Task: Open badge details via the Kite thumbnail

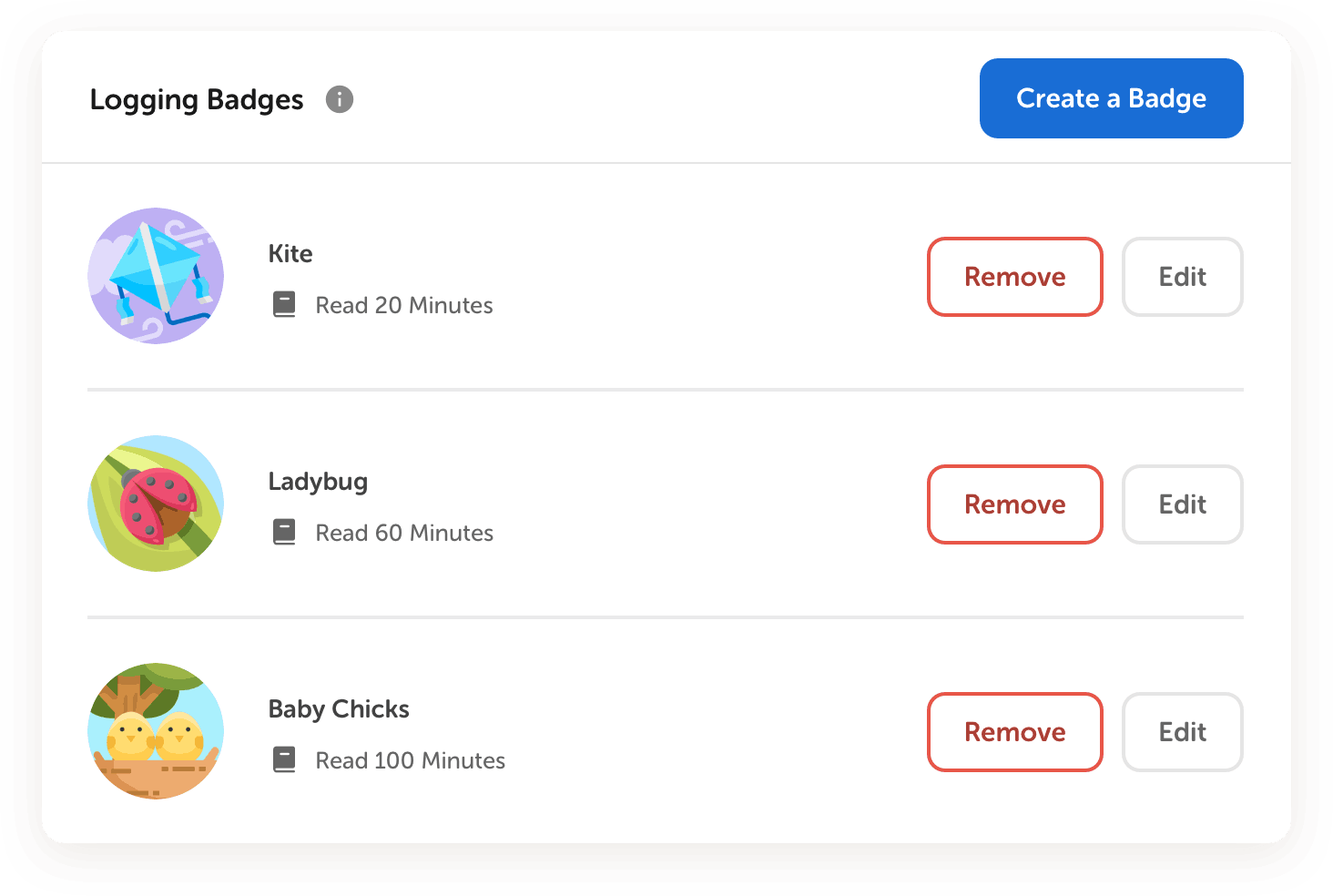Action: tap(155, 275)
